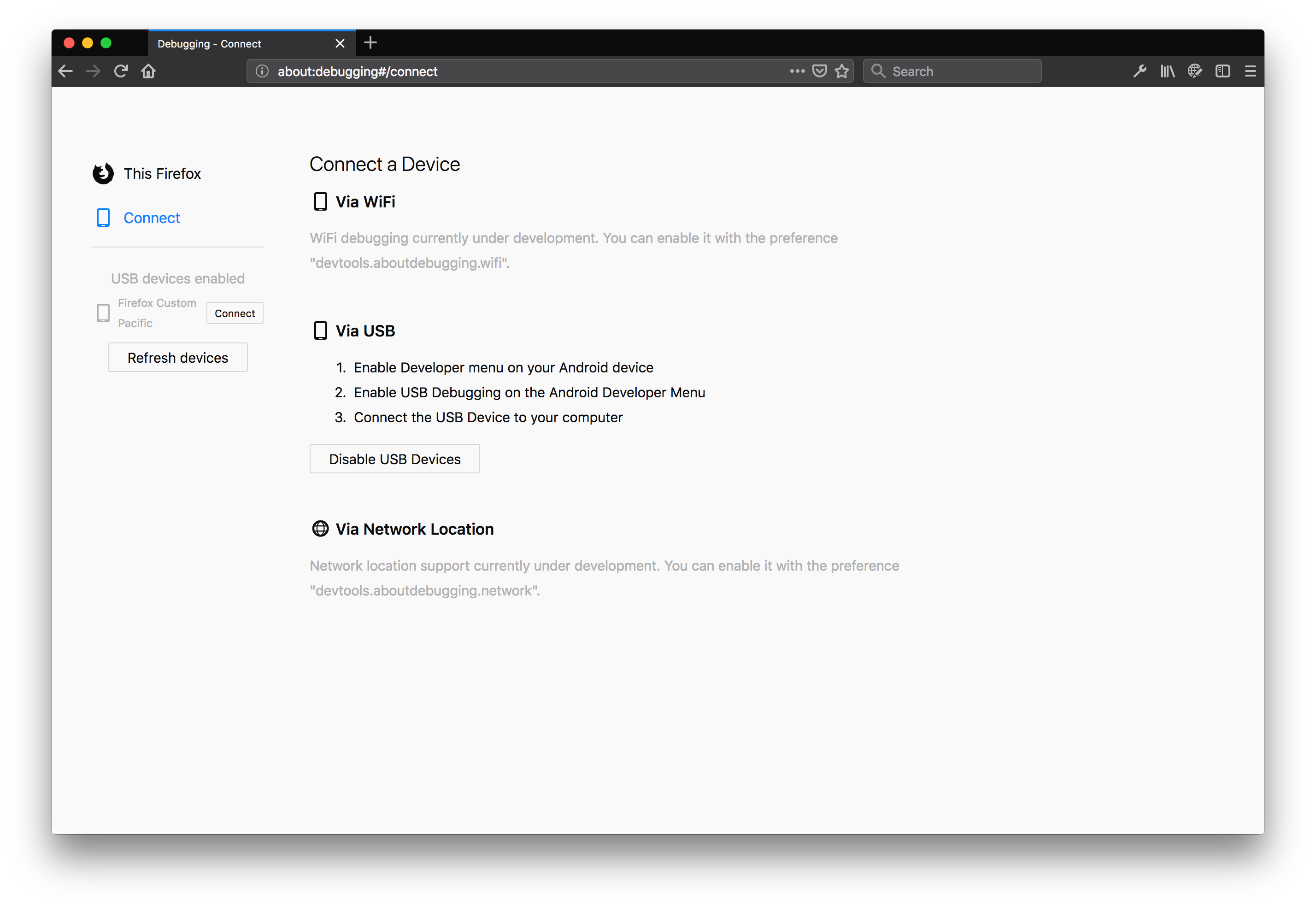Connect to Firefox Custom Pacific device

(x=235, y=313)
